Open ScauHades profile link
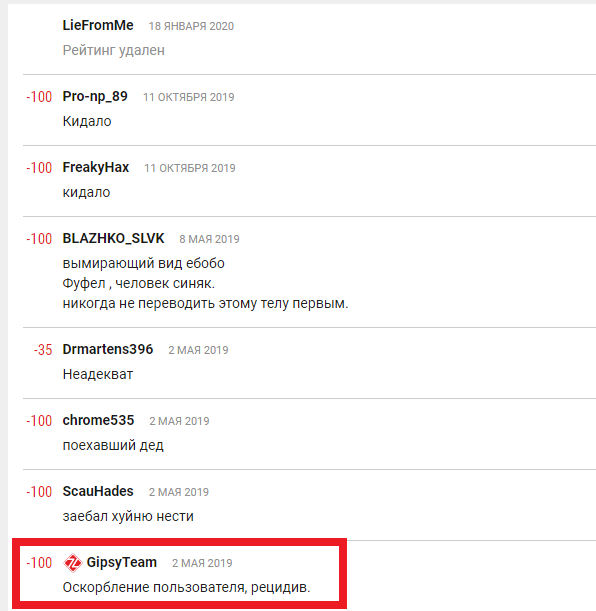596x611 pixels. (x=98, y=491)
